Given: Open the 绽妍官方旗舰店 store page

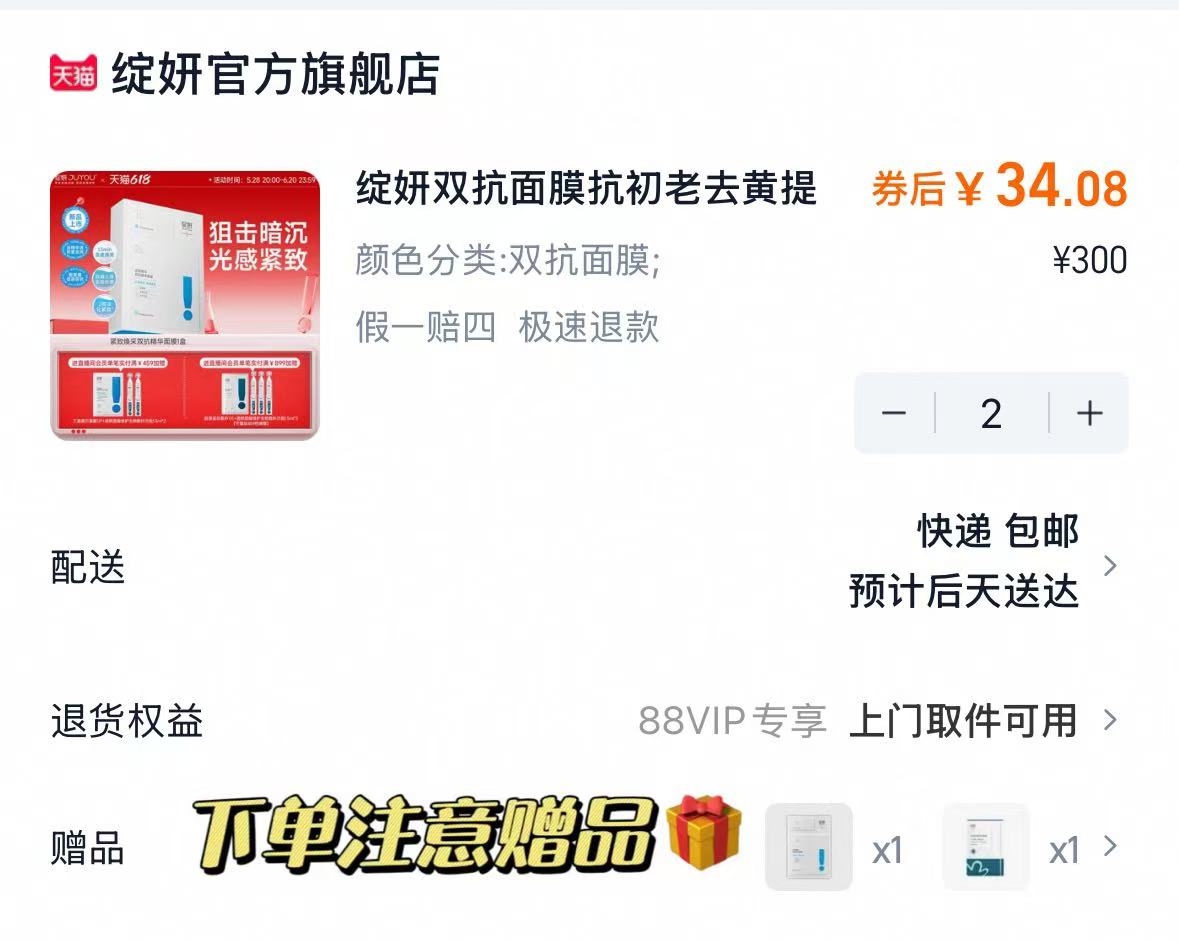Looking at the screenshot, I should tap(275, 74).
